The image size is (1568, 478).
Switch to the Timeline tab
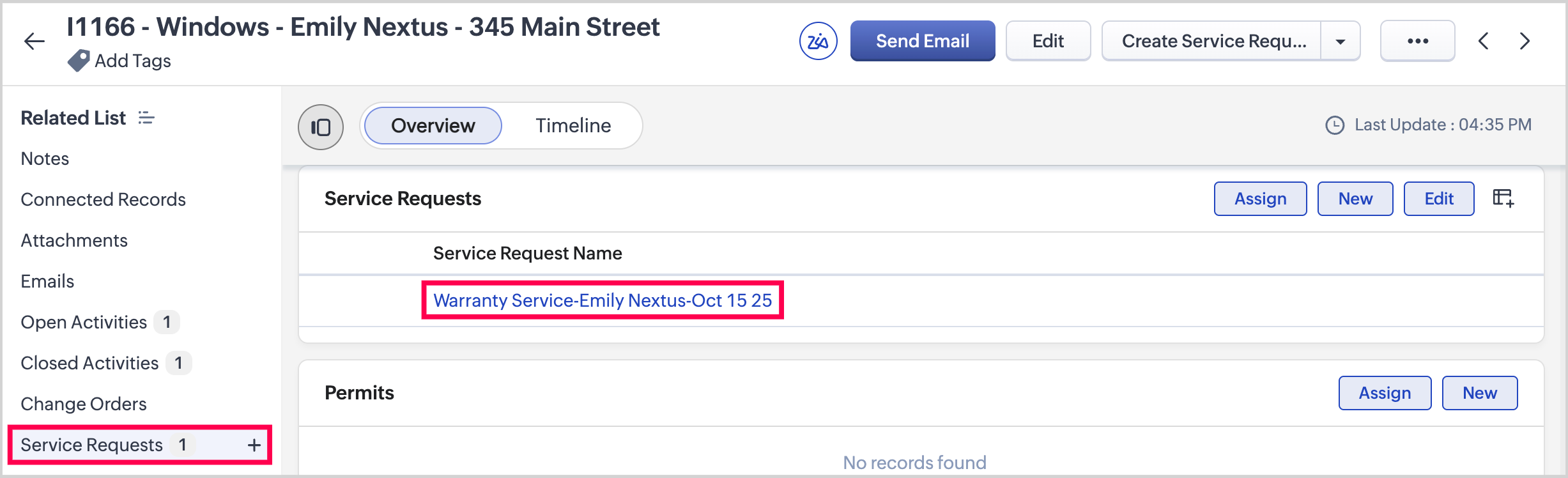tap(573, 125)
